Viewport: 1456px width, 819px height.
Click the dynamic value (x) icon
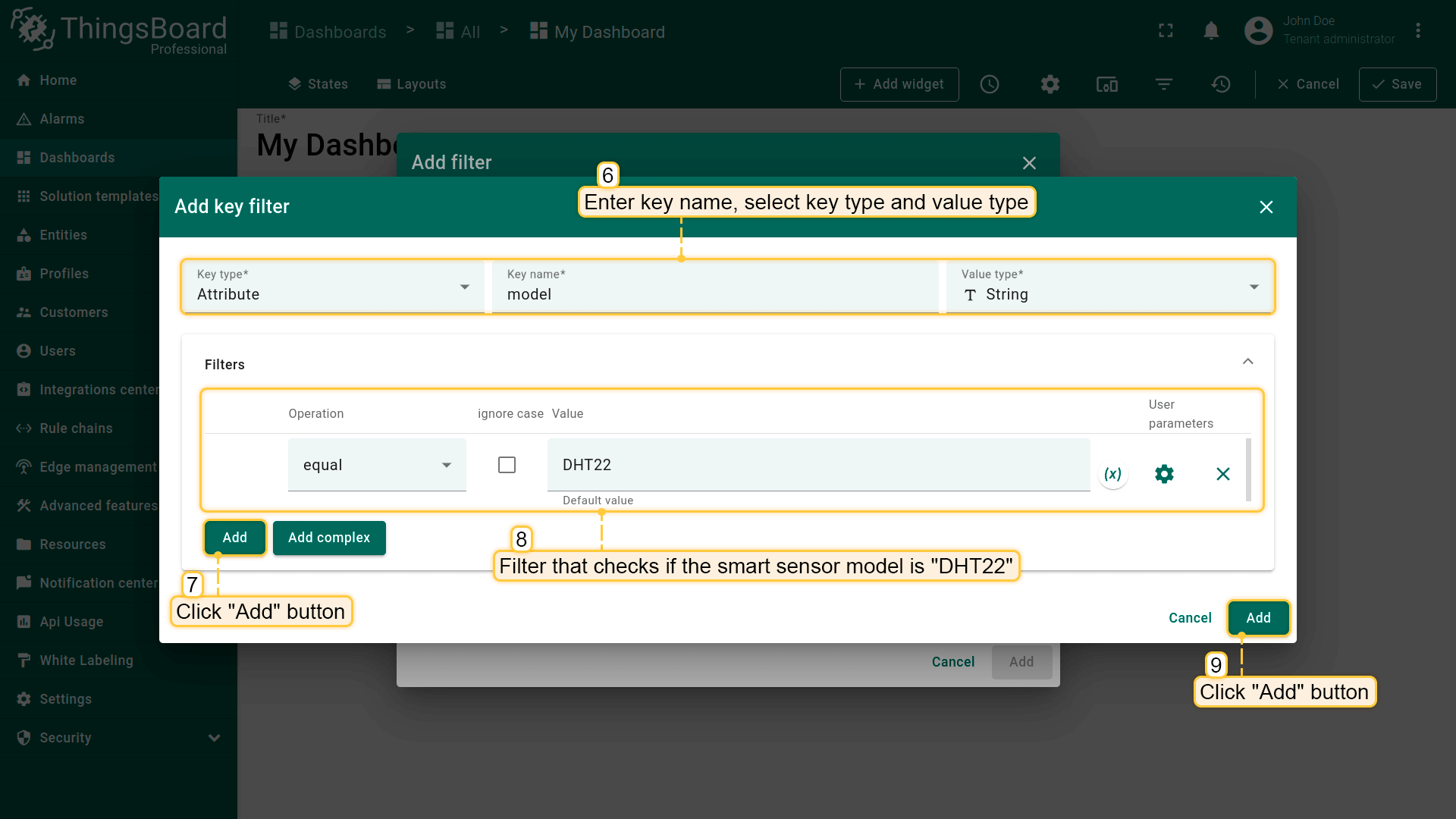coord(1112,474)
